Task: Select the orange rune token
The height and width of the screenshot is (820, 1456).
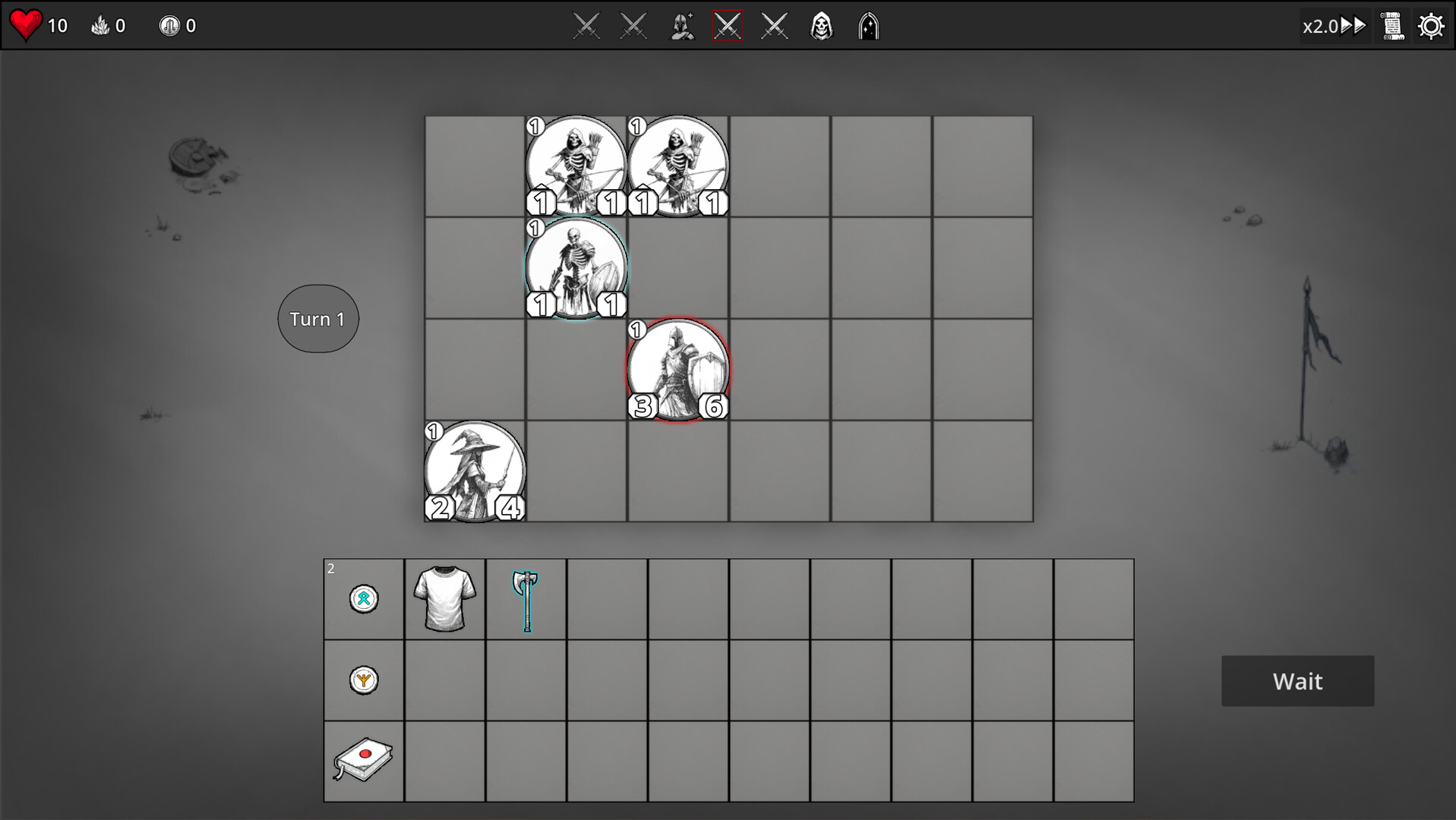Action: pos(363,680)
